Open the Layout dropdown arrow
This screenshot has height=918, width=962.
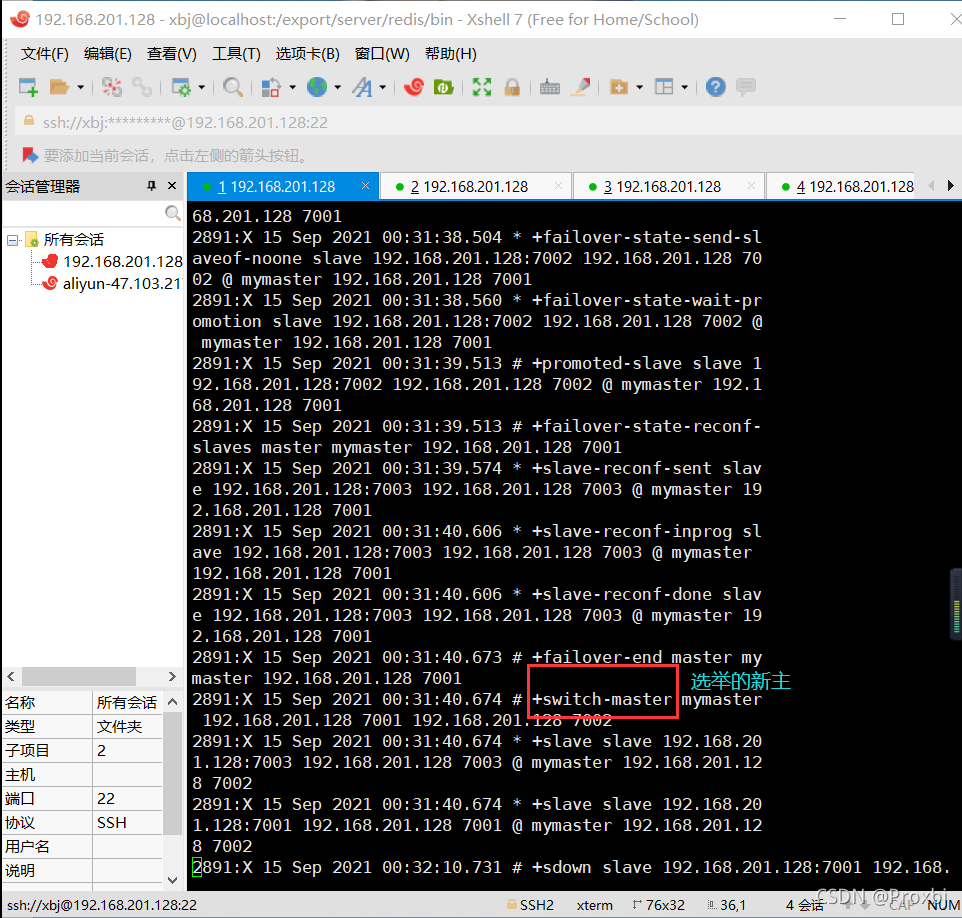685,87
